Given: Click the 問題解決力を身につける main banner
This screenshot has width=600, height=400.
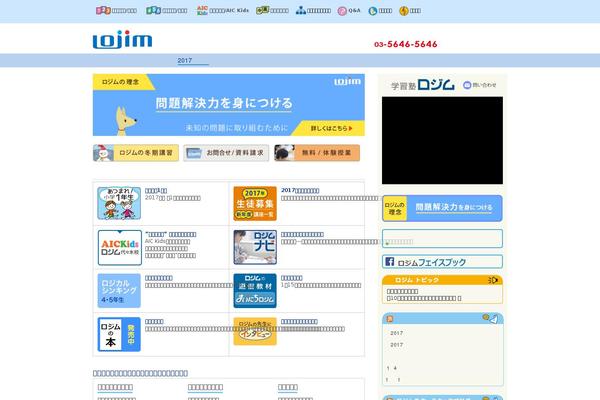Looking at the screenshot, I should (228, 105).
